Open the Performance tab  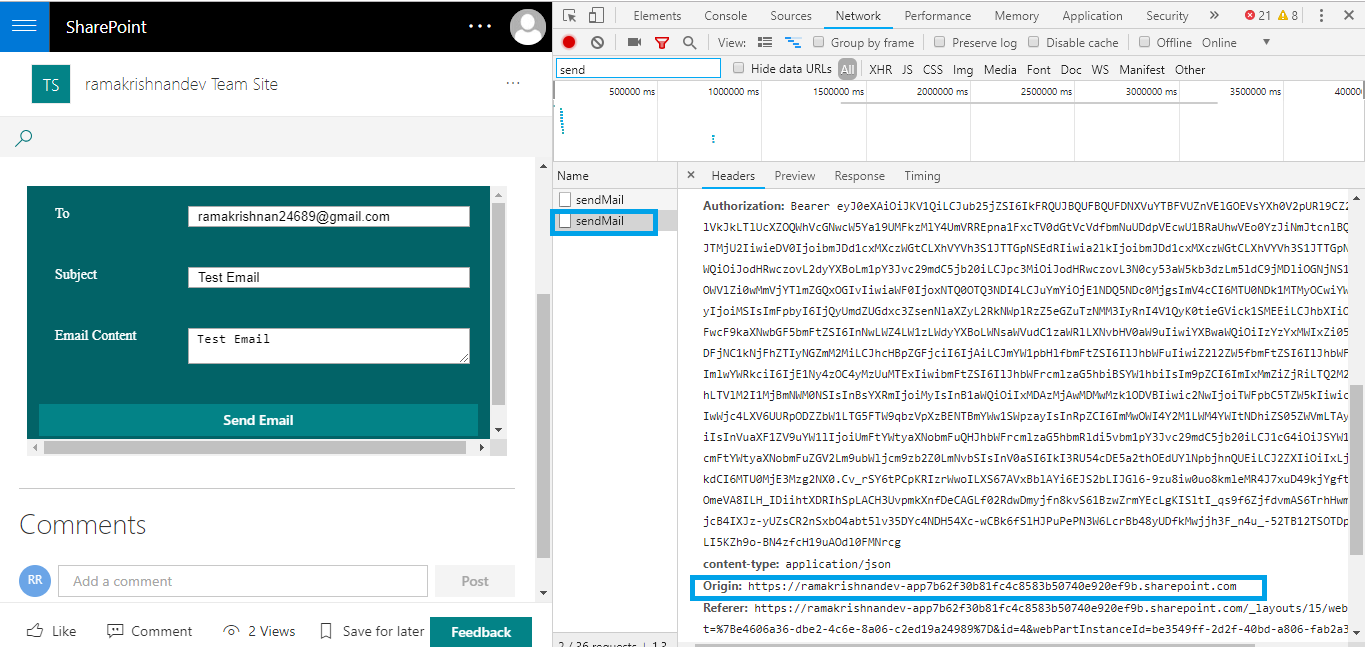938,15
